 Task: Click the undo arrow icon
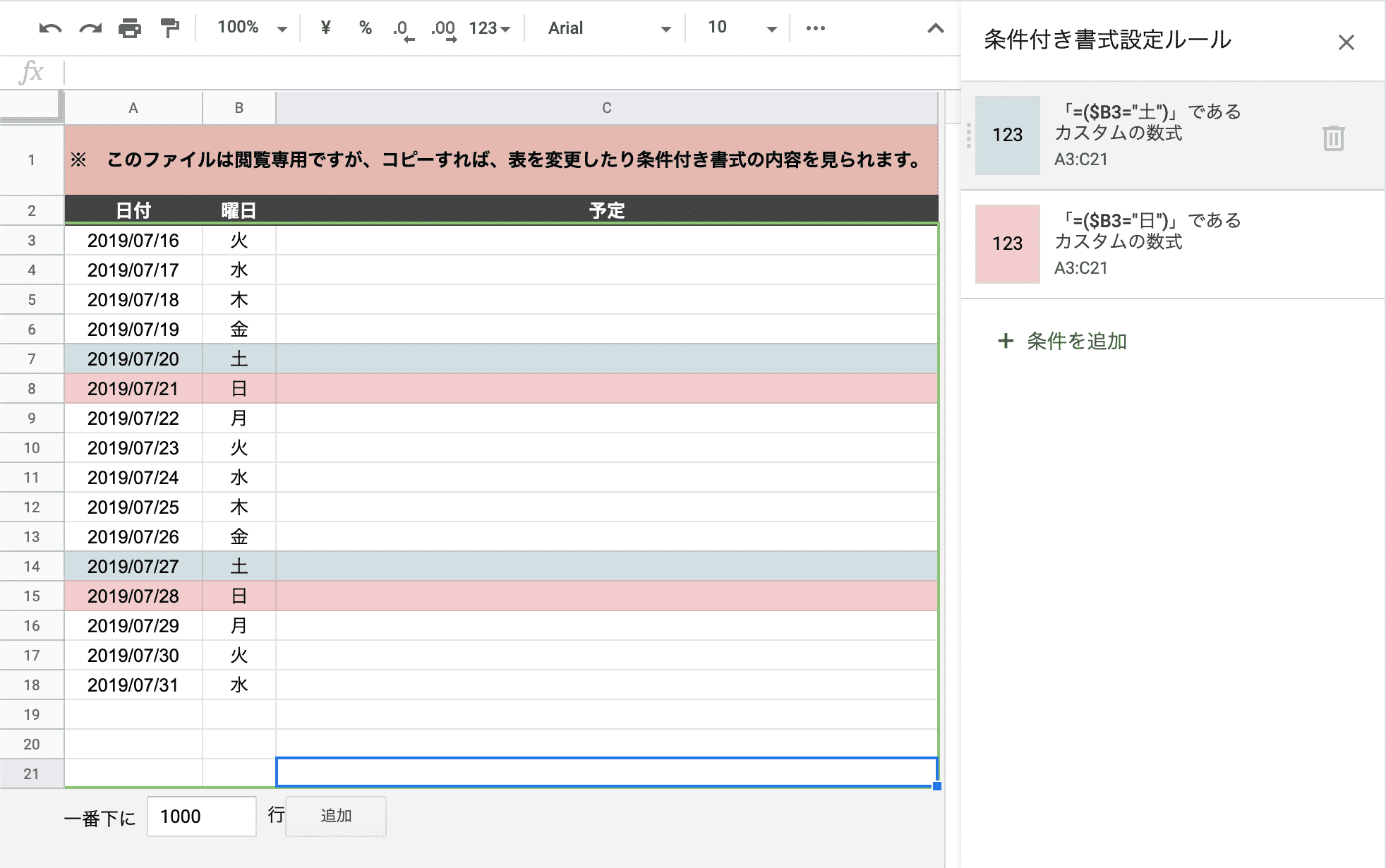pos(50,28)
